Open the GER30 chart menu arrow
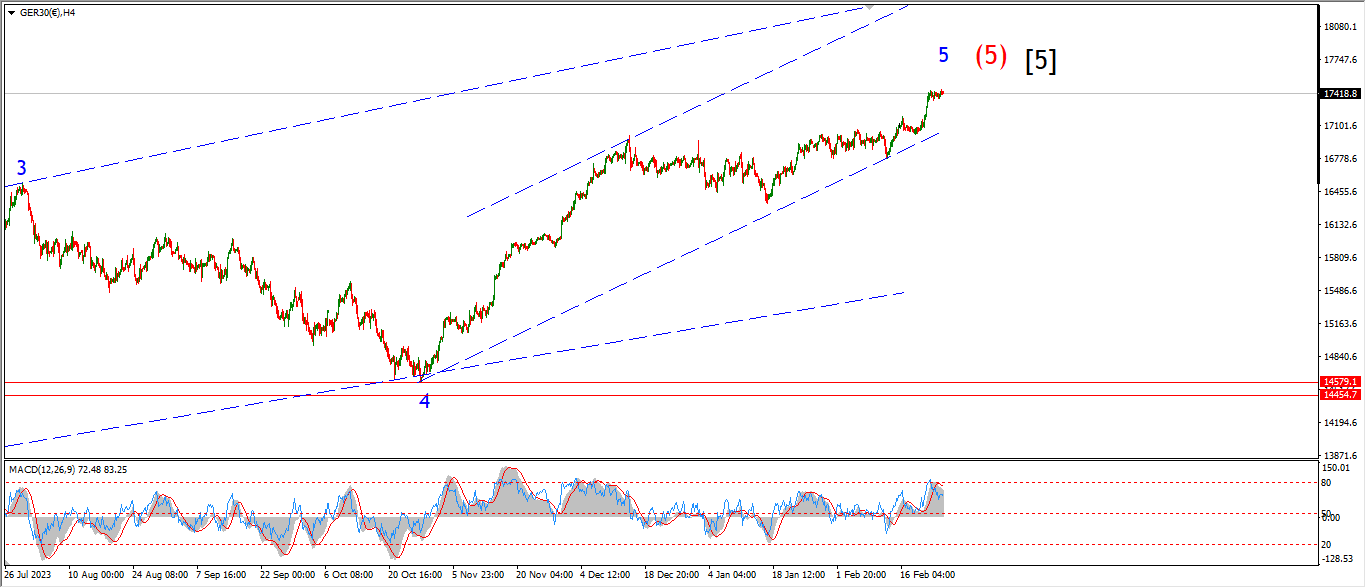The image size is (1366, 588). 11,13
